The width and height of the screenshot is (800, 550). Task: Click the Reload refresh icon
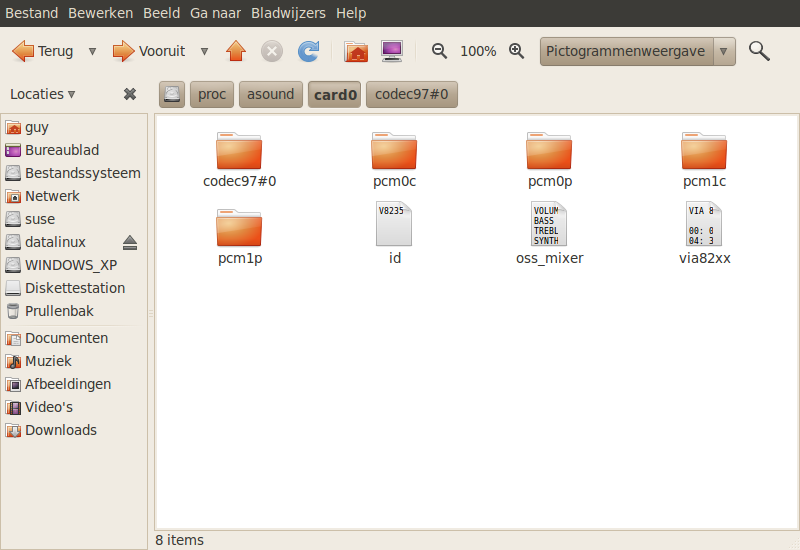click(x=308, y=51)
